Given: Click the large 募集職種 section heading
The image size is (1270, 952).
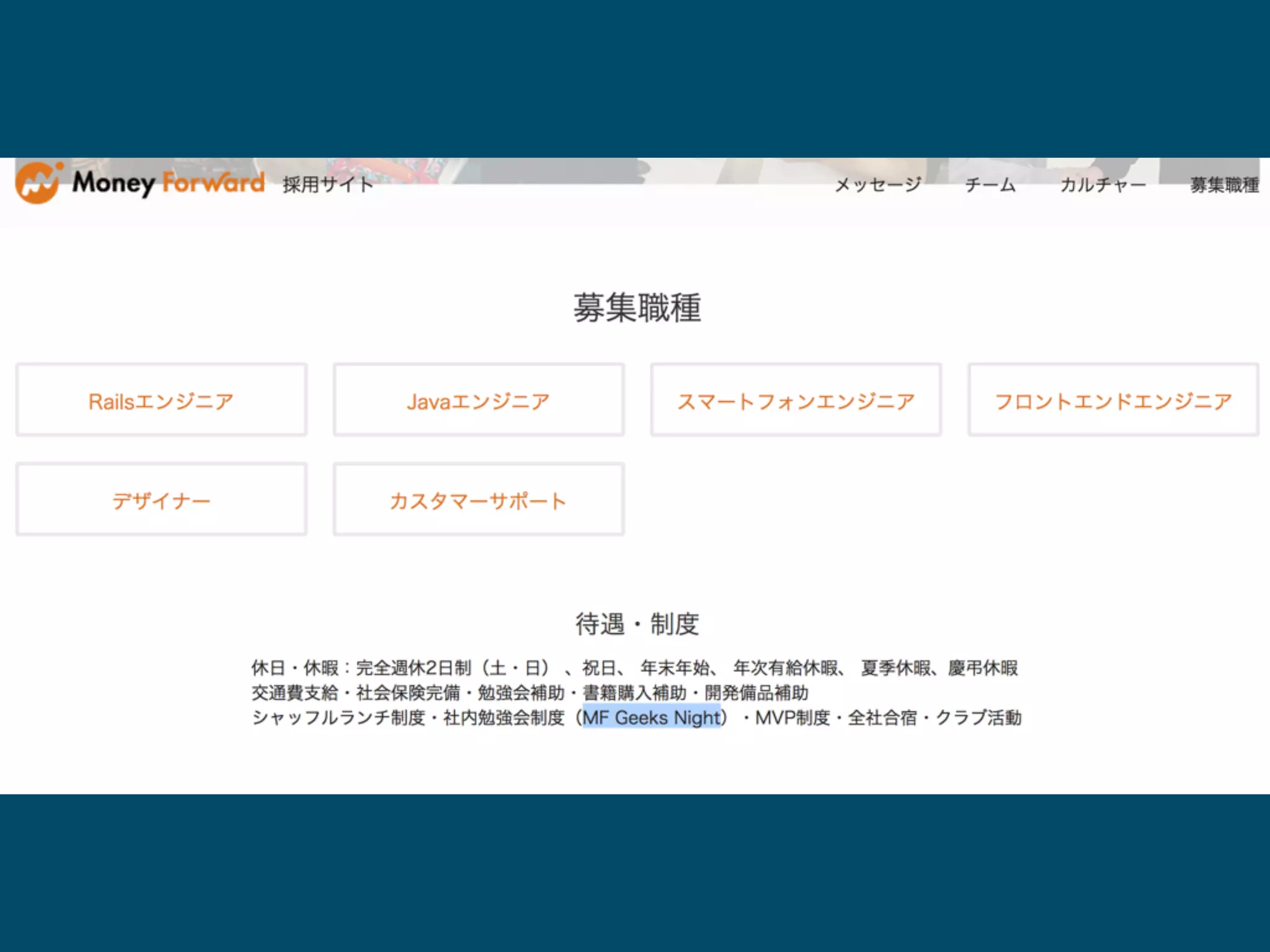Looking at the screenshot, I should click(637, 308).
